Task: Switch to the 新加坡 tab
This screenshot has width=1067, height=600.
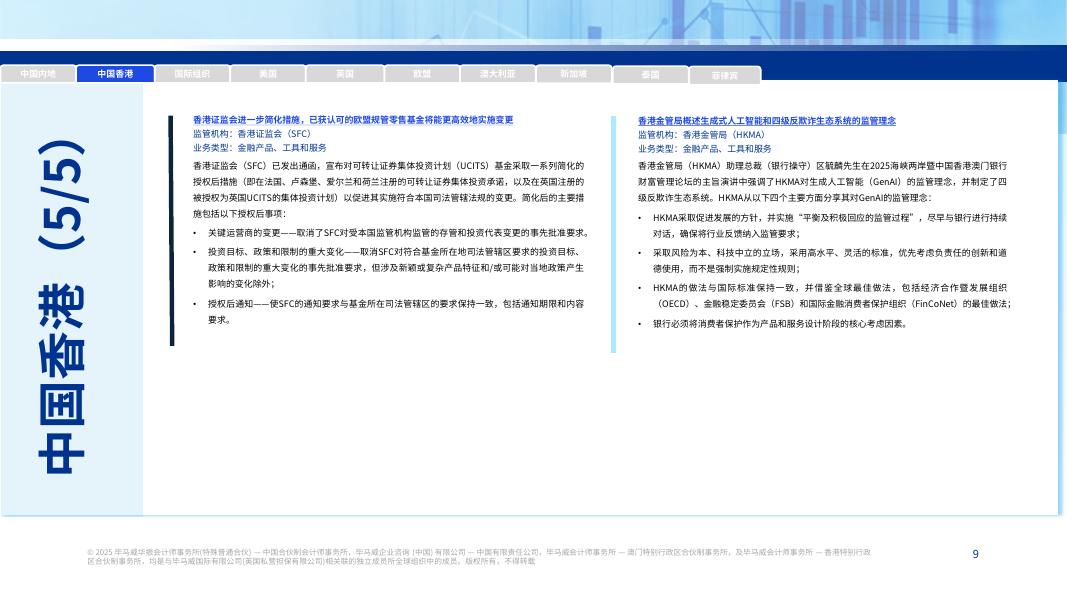Action: click(573, 73)
